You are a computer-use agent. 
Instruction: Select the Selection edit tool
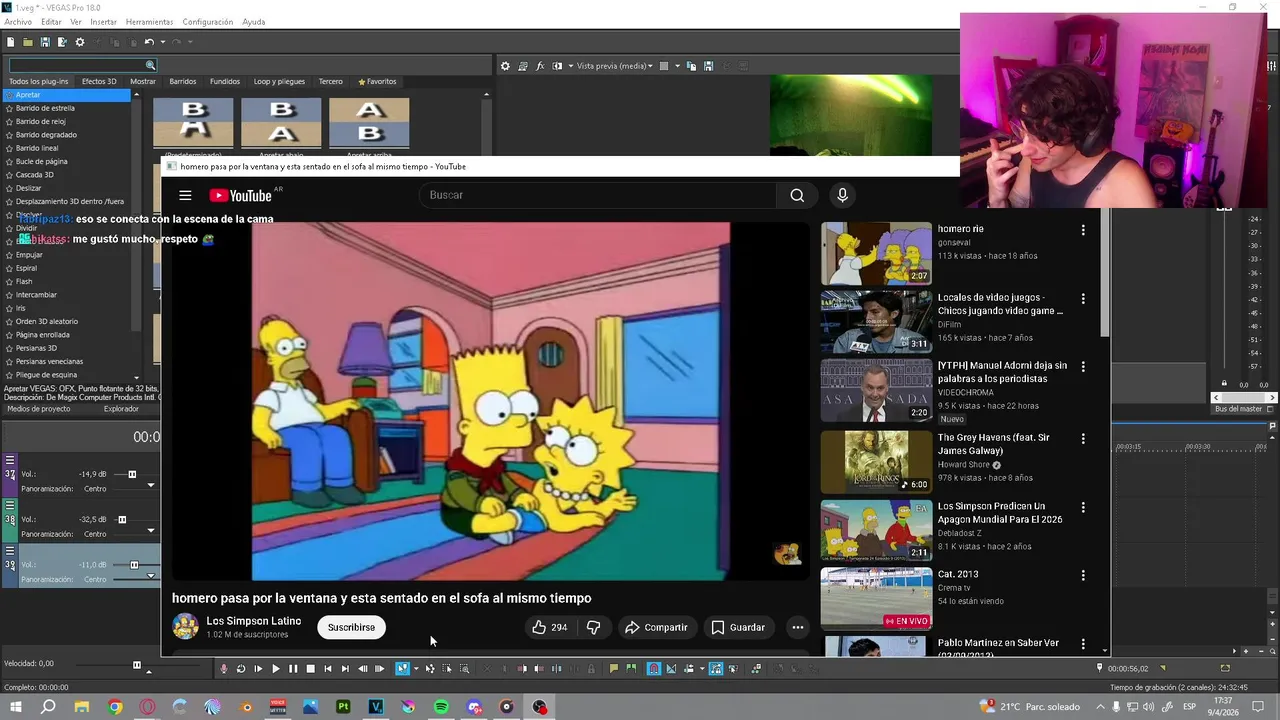coord(447,669)
